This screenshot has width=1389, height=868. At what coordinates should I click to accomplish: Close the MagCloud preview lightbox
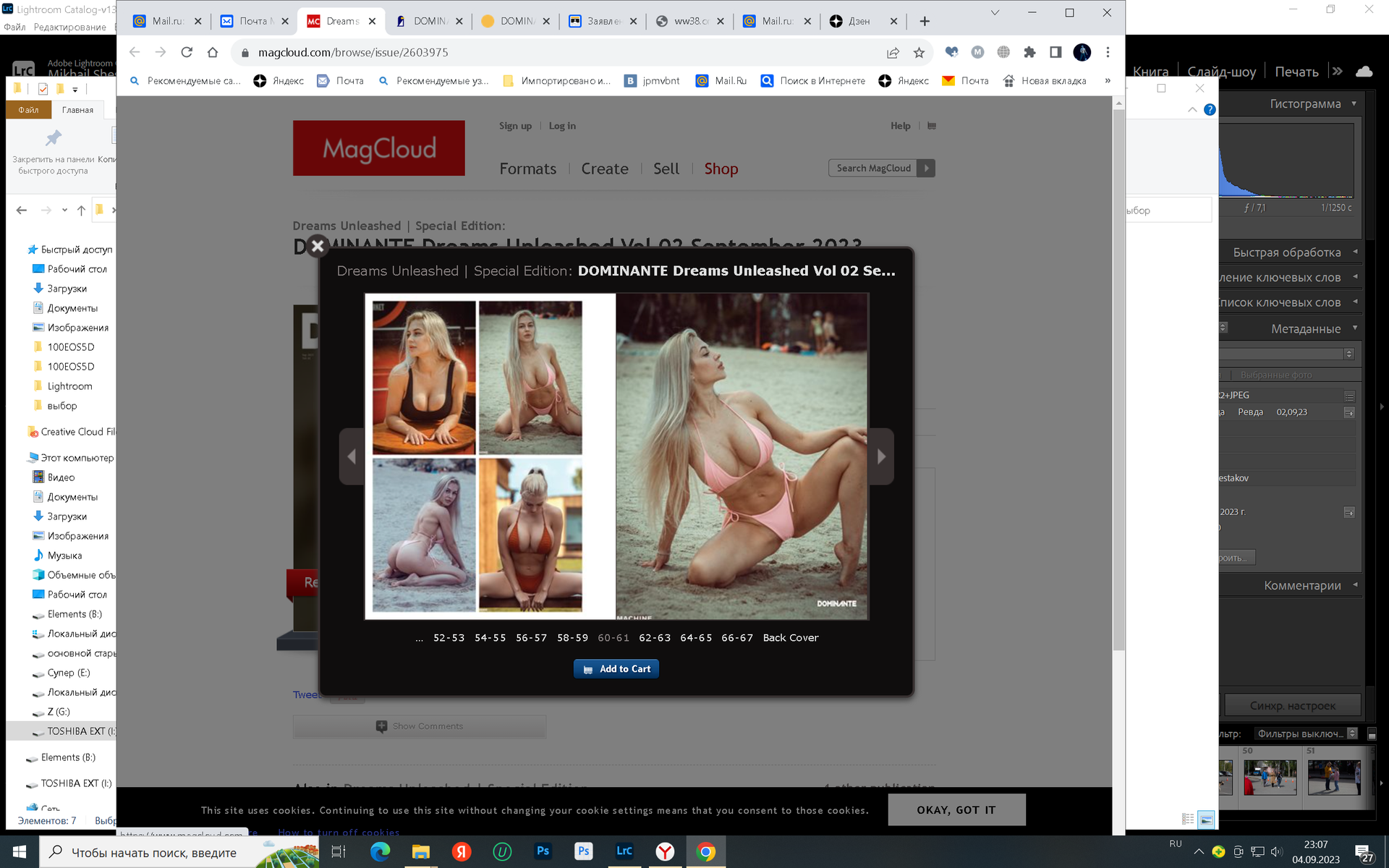317,246
